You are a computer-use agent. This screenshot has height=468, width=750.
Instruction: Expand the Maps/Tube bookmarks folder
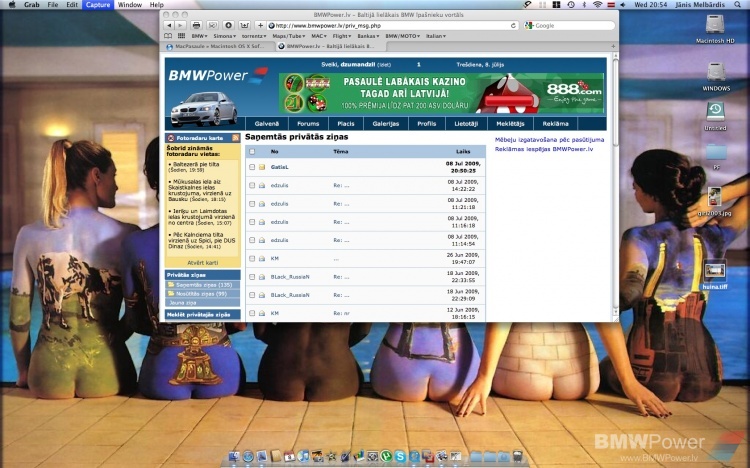point(288,36)
